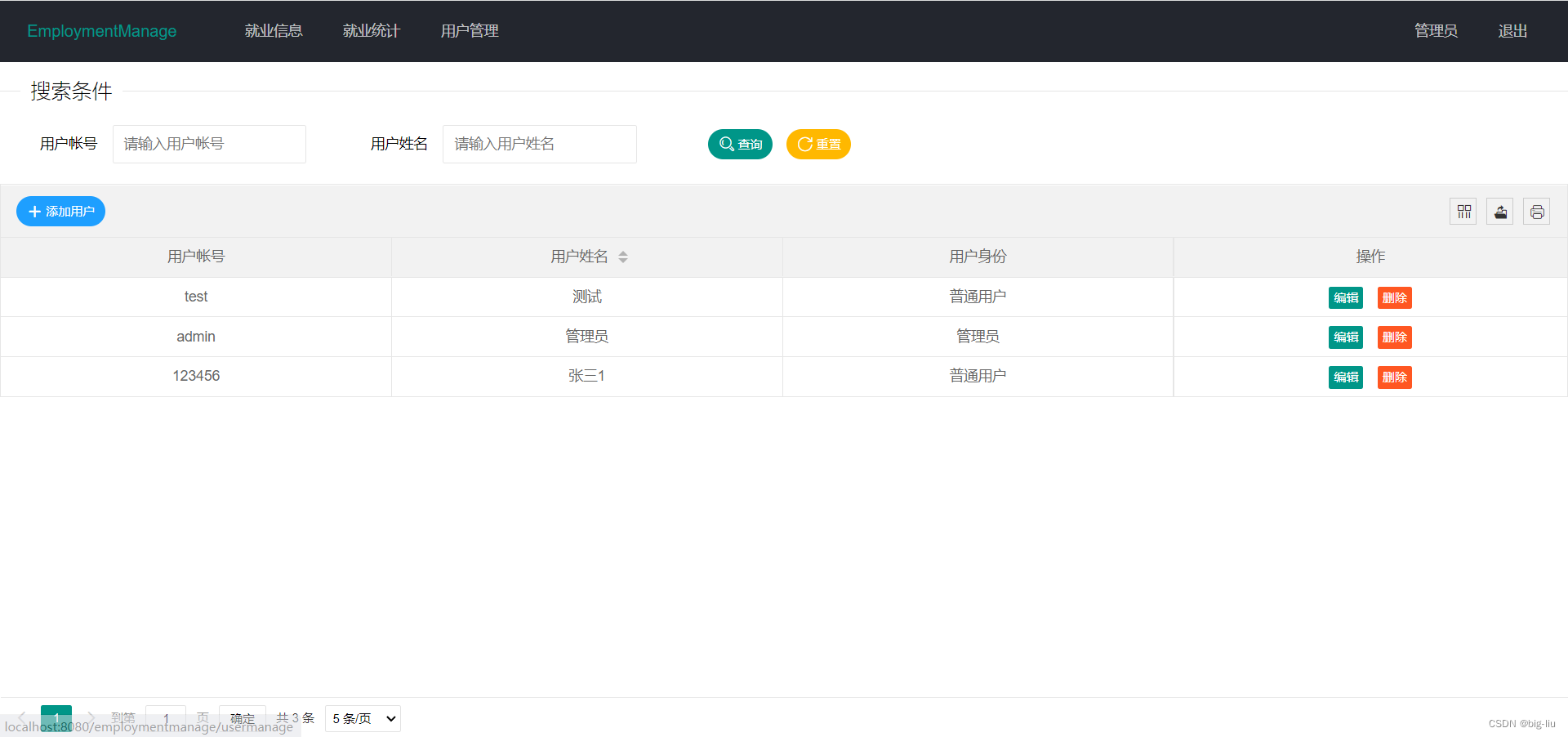1568x737 pixels.
Task: Edit the admin user row
Action: pyautogui.click(x=1346, y=337)
